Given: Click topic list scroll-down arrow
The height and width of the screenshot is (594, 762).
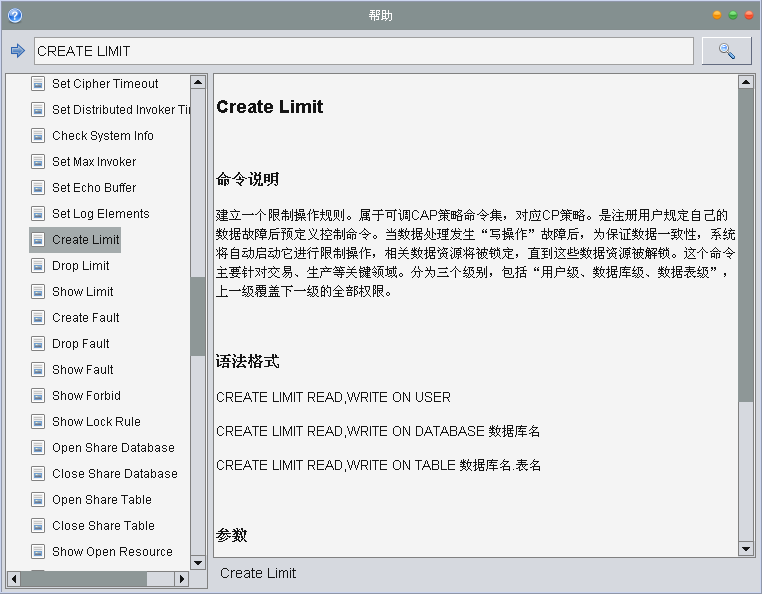Looking at the screenshot, I should tap(198, 563).
